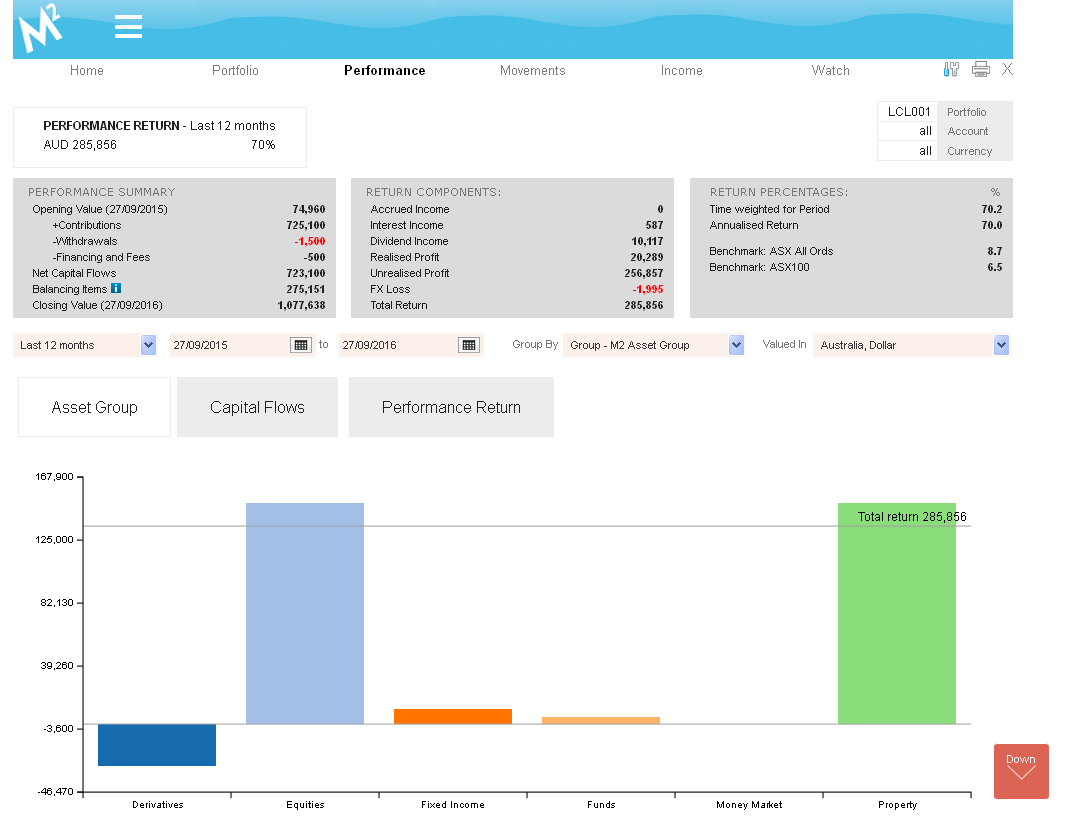Screen dimensions: 1068x824
Task: Open the tools settings icon
Action: pyautogui.click(x=951, y=69)
